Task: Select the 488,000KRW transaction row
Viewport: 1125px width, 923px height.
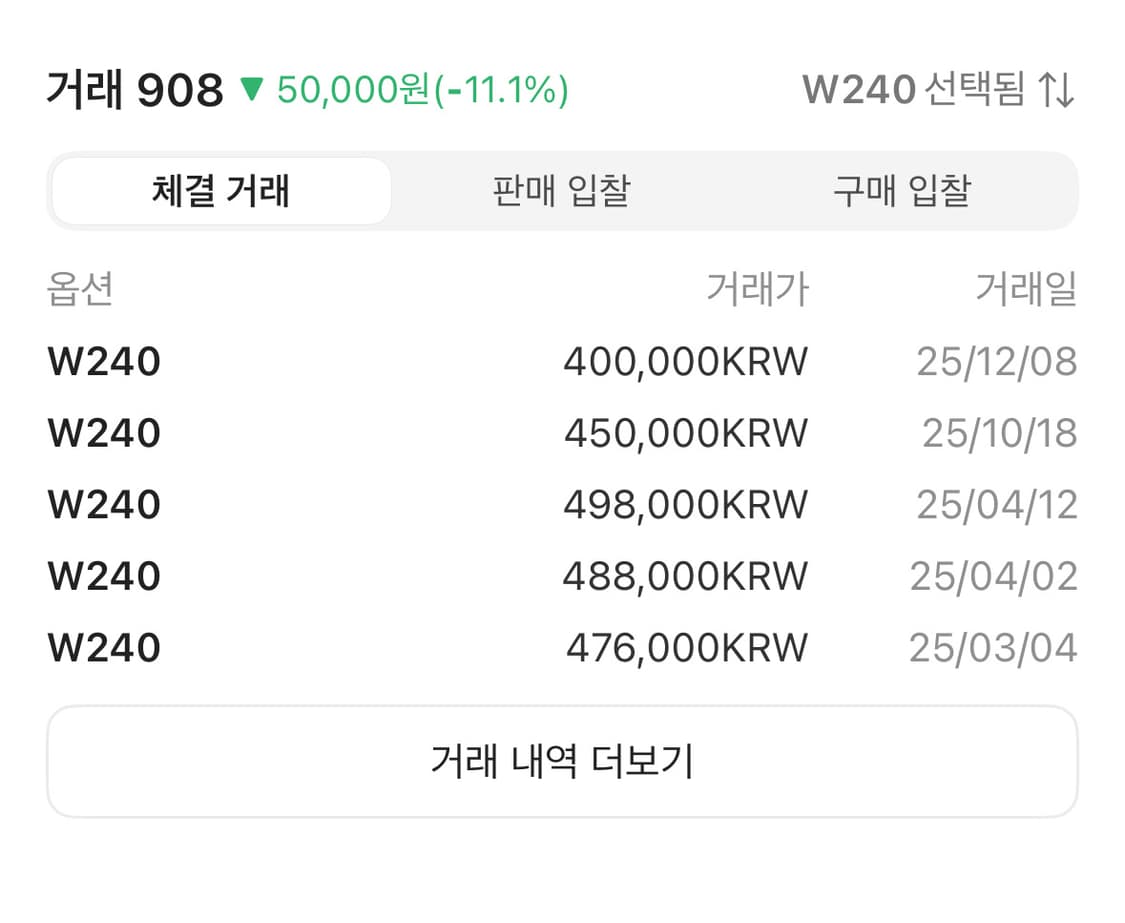Action: 687,576
